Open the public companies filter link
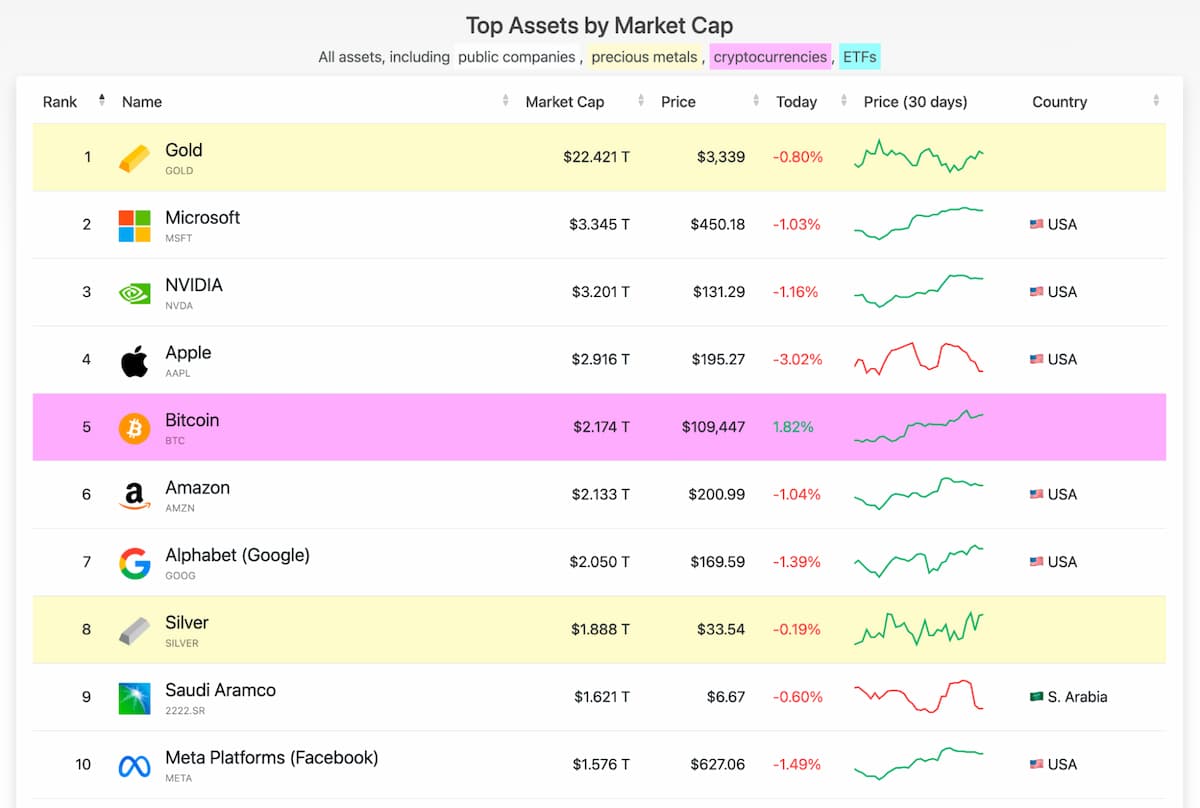This screenshot has width=1200, height=808. [516, 57]
